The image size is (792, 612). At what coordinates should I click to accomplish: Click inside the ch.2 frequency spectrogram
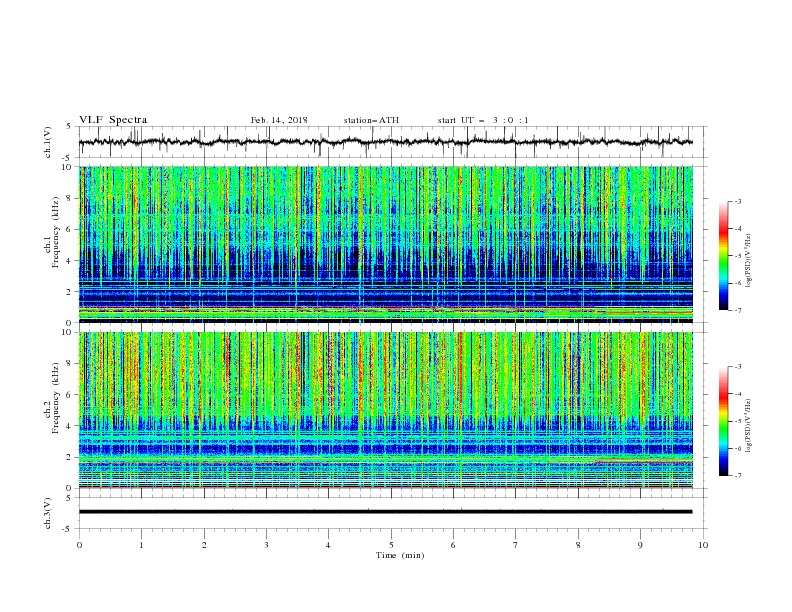coord(386,410)
